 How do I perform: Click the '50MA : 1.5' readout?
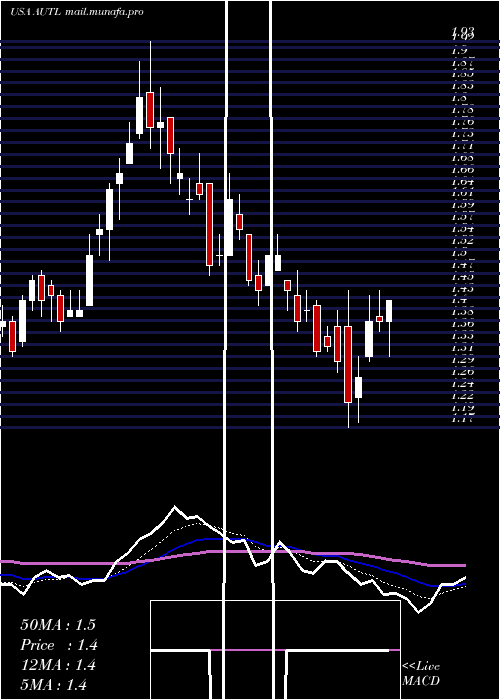[x=58, y=625]
